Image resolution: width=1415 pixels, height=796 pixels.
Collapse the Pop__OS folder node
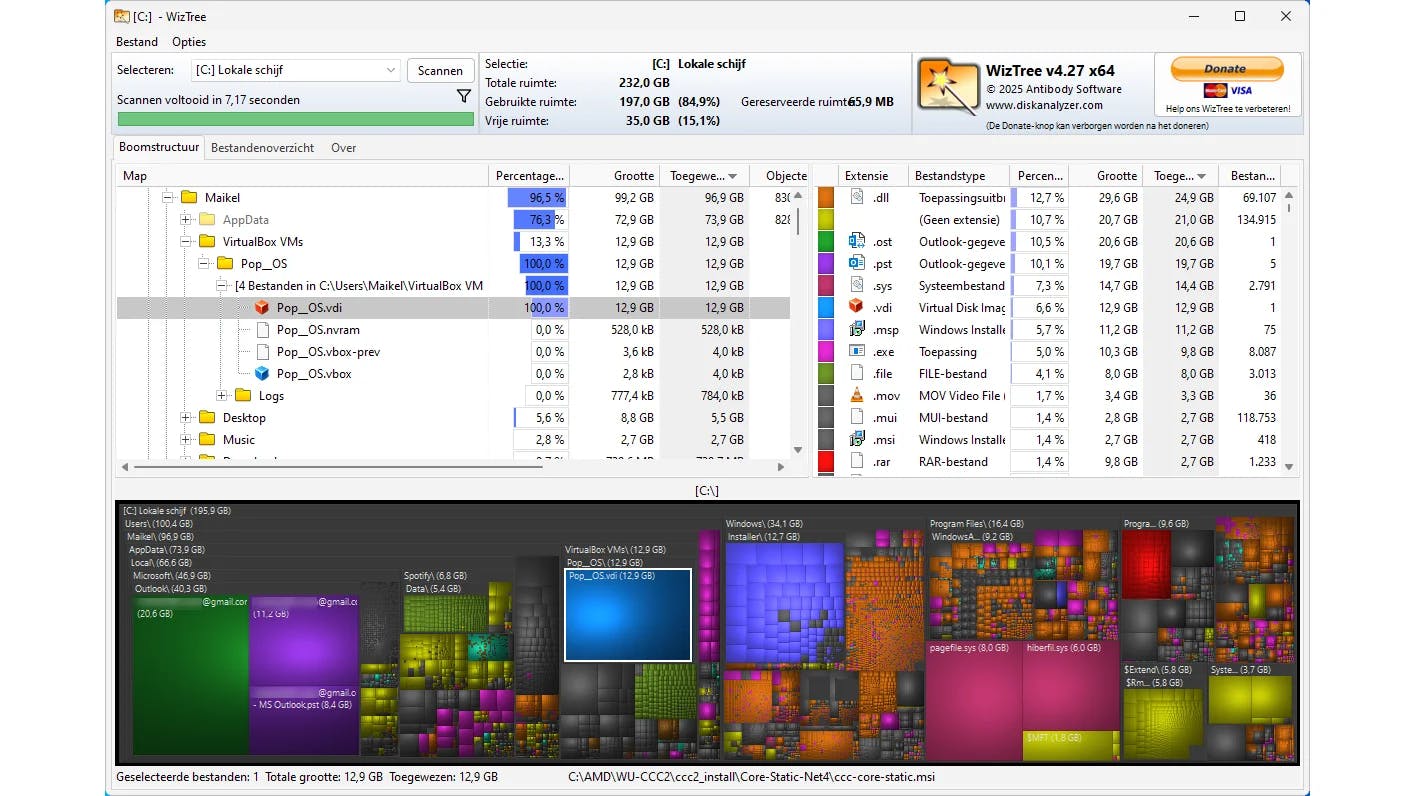pyautogui.click(x=204, y=264)
